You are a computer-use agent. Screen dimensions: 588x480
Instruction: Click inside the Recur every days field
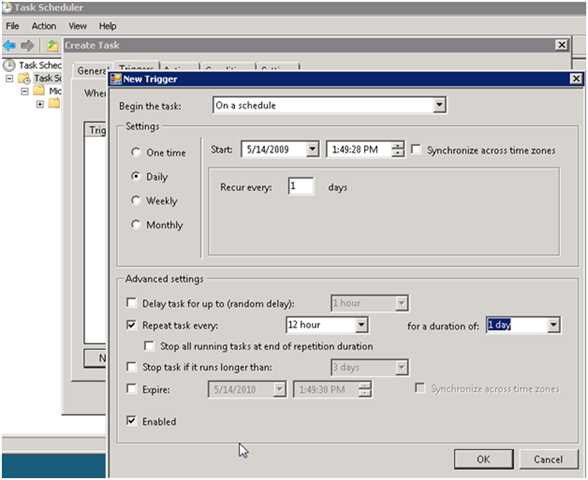(x=301, y=186)
